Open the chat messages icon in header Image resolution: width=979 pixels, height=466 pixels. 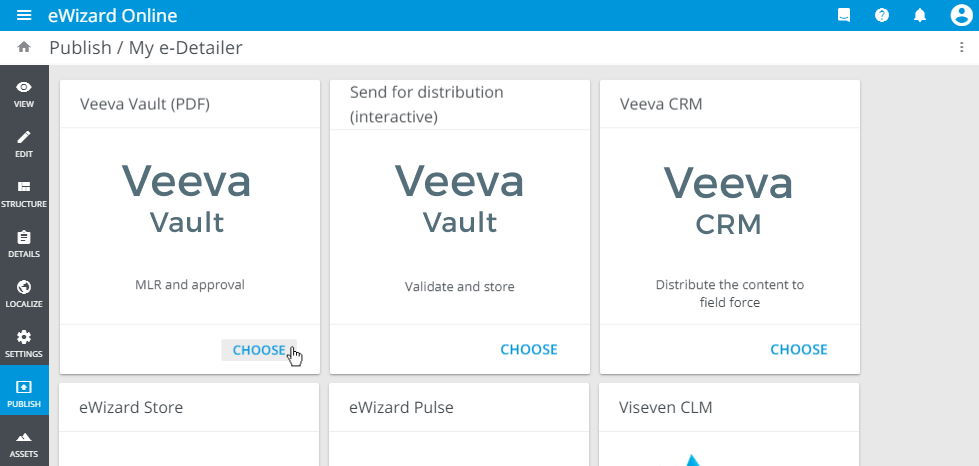844,15
